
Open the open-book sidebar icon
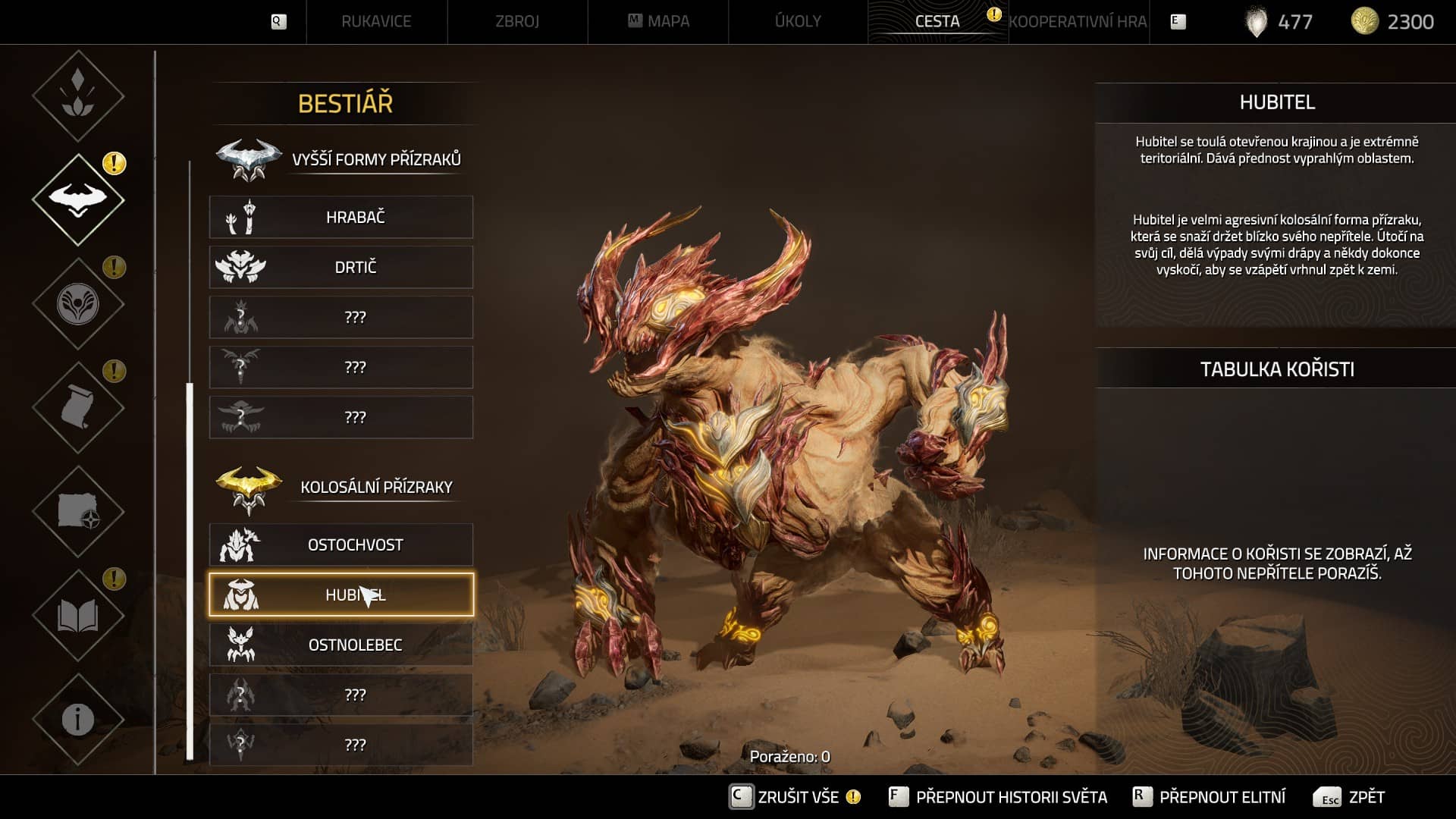(x=78, y=615)
